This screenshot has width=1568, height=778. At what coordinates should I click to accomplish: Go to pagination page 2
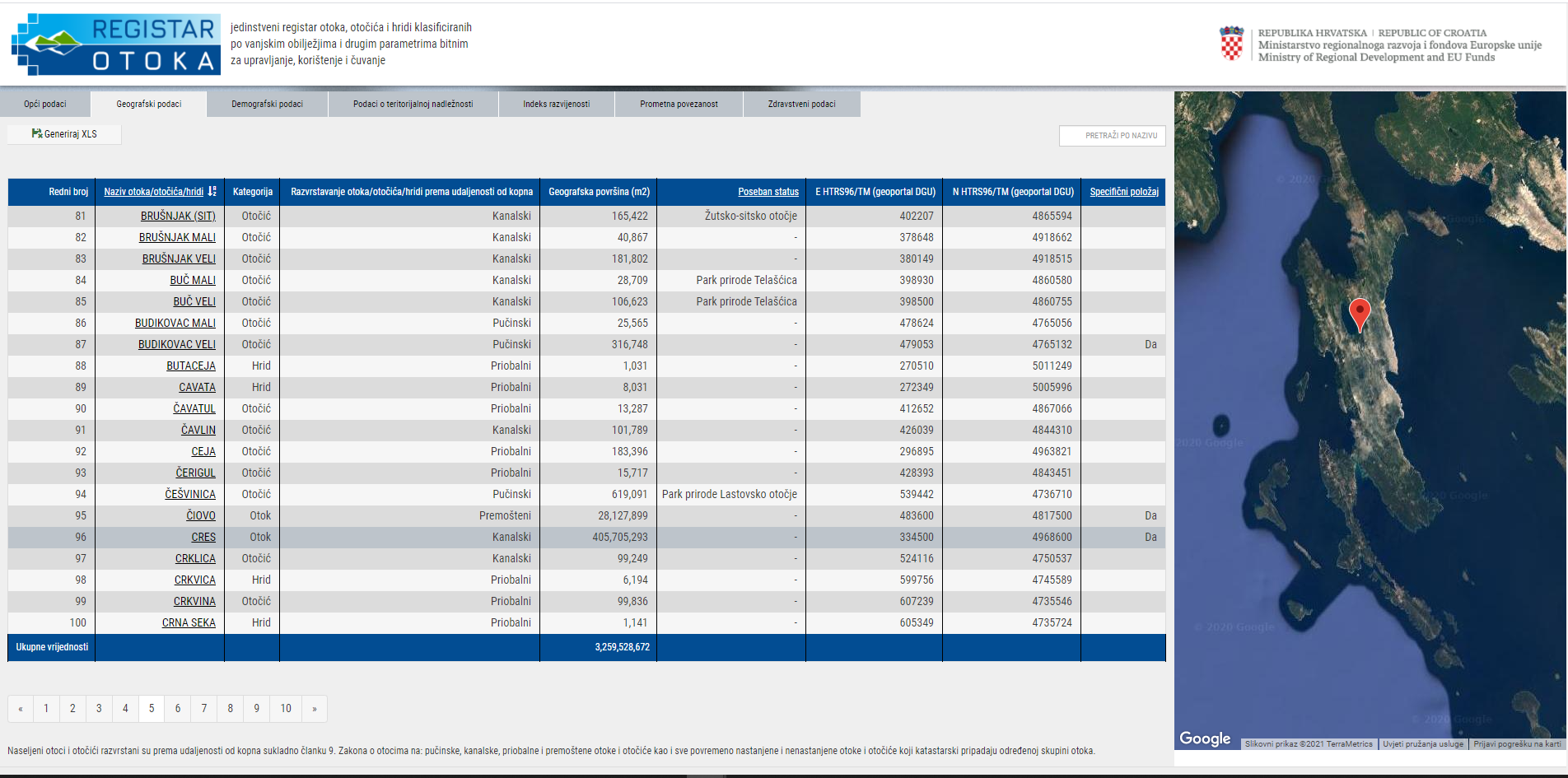click(x=72, y=709)
